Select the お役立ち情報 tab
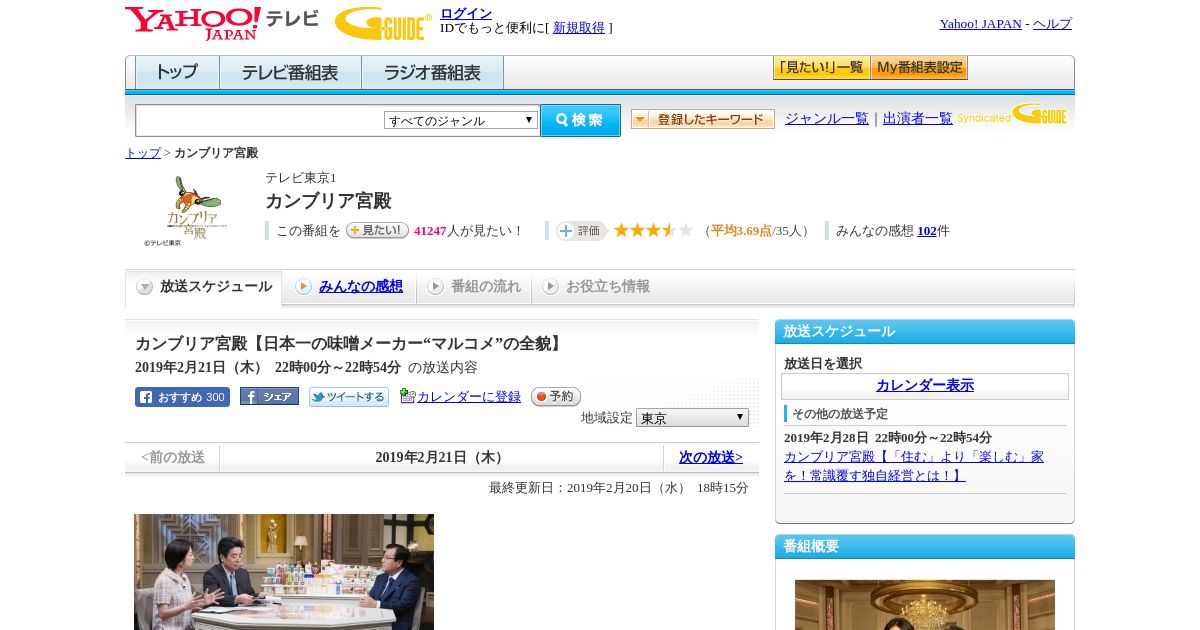The height and width of the screenshot is (630, 1200). point(596,287)
